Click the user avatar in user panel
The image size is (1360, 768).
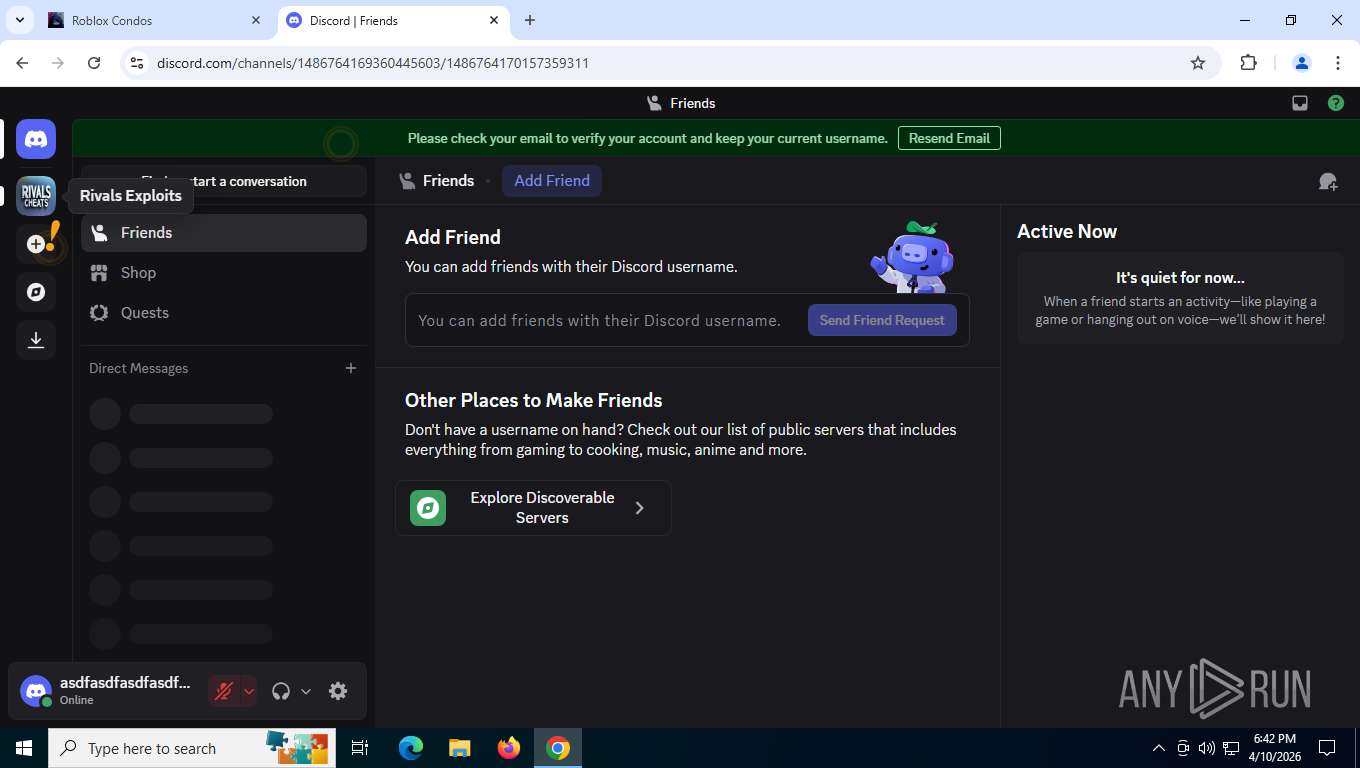pos(36,691)
